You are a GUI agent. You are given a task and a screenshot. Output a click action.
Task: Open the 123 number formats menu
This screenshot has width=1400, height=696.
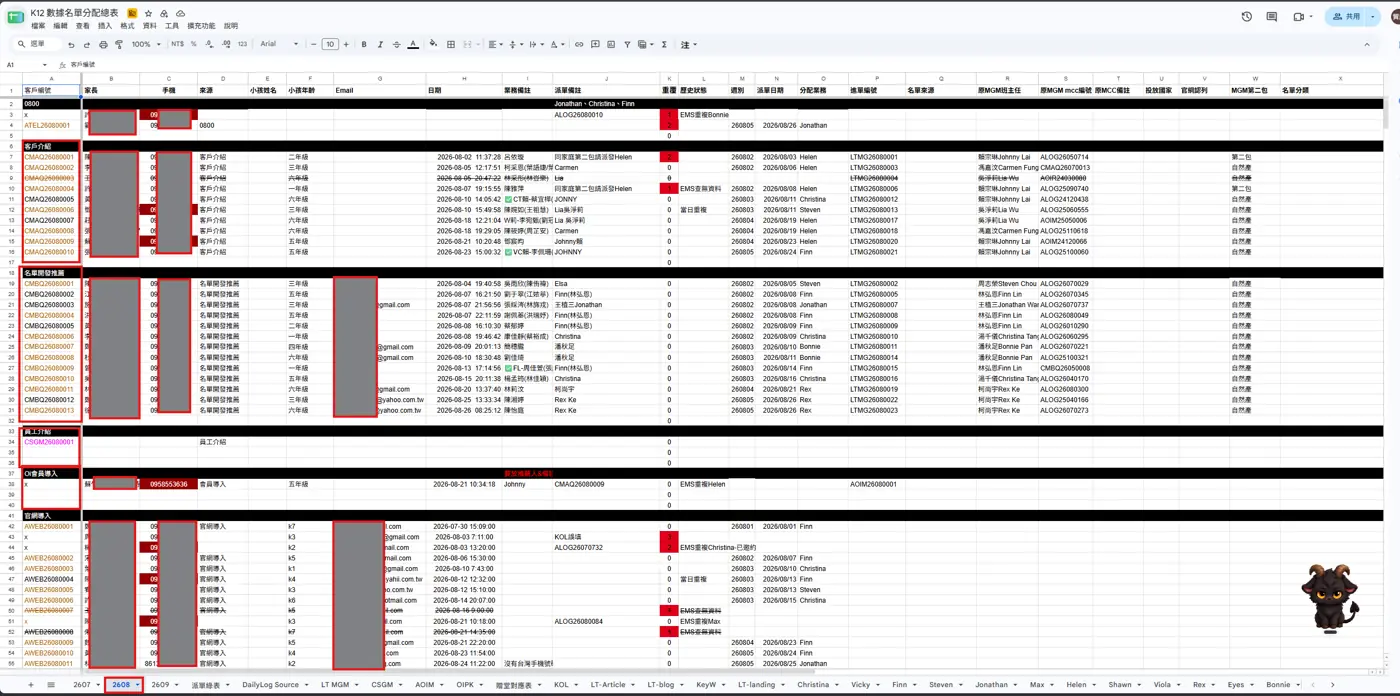pos(242,44)
